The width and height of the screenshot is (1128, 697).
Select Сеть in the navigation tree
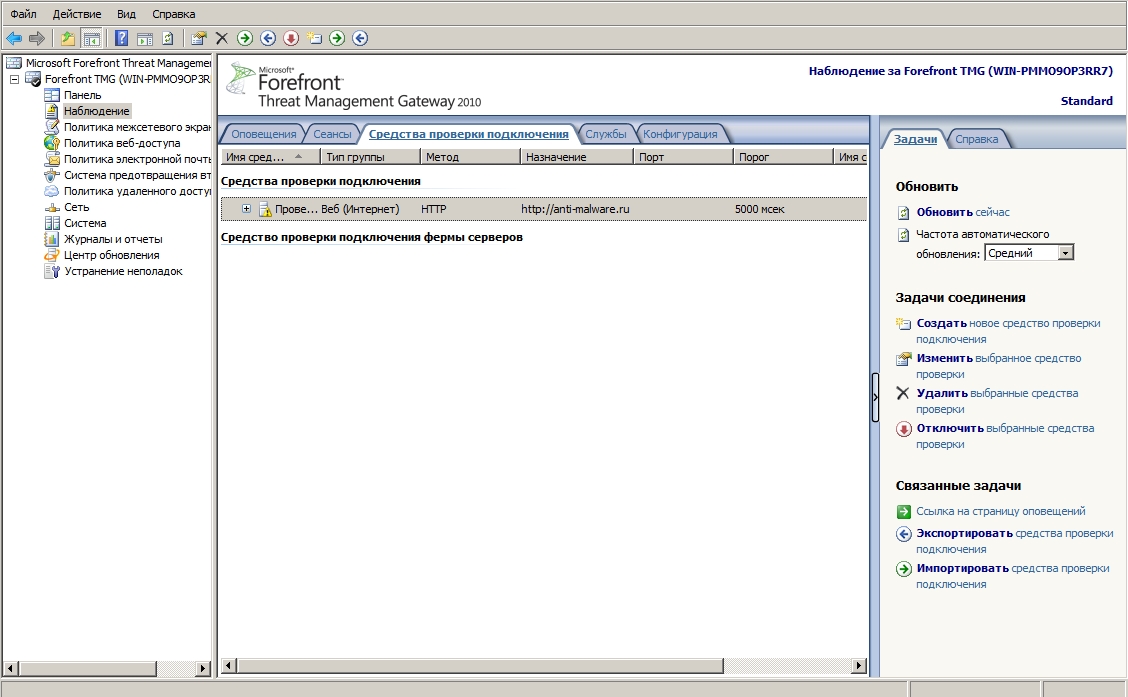tap(76, 207)
